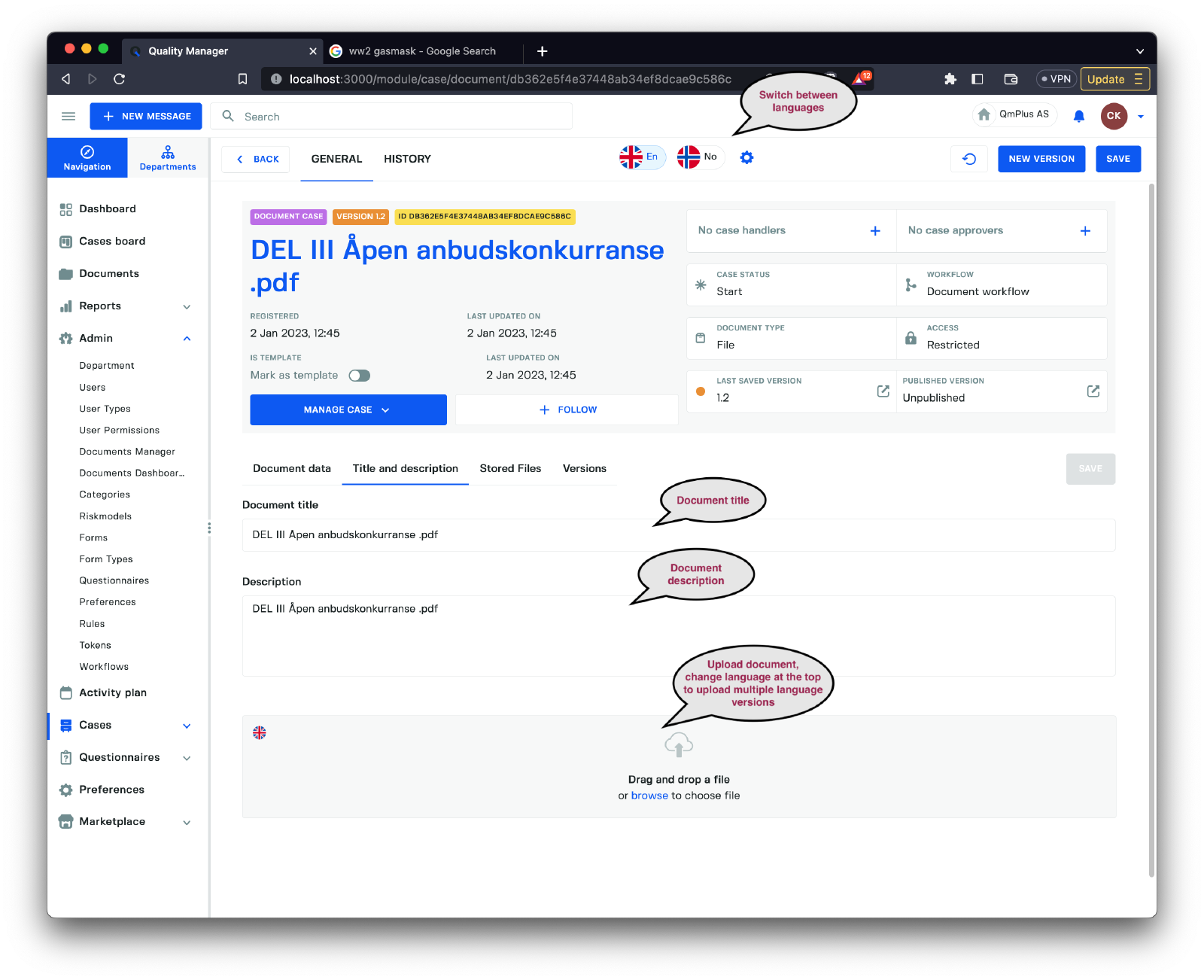This screenshot has height=980, width=1204.
Task: Open published version external link icon
Action: tap(1093, 391)
